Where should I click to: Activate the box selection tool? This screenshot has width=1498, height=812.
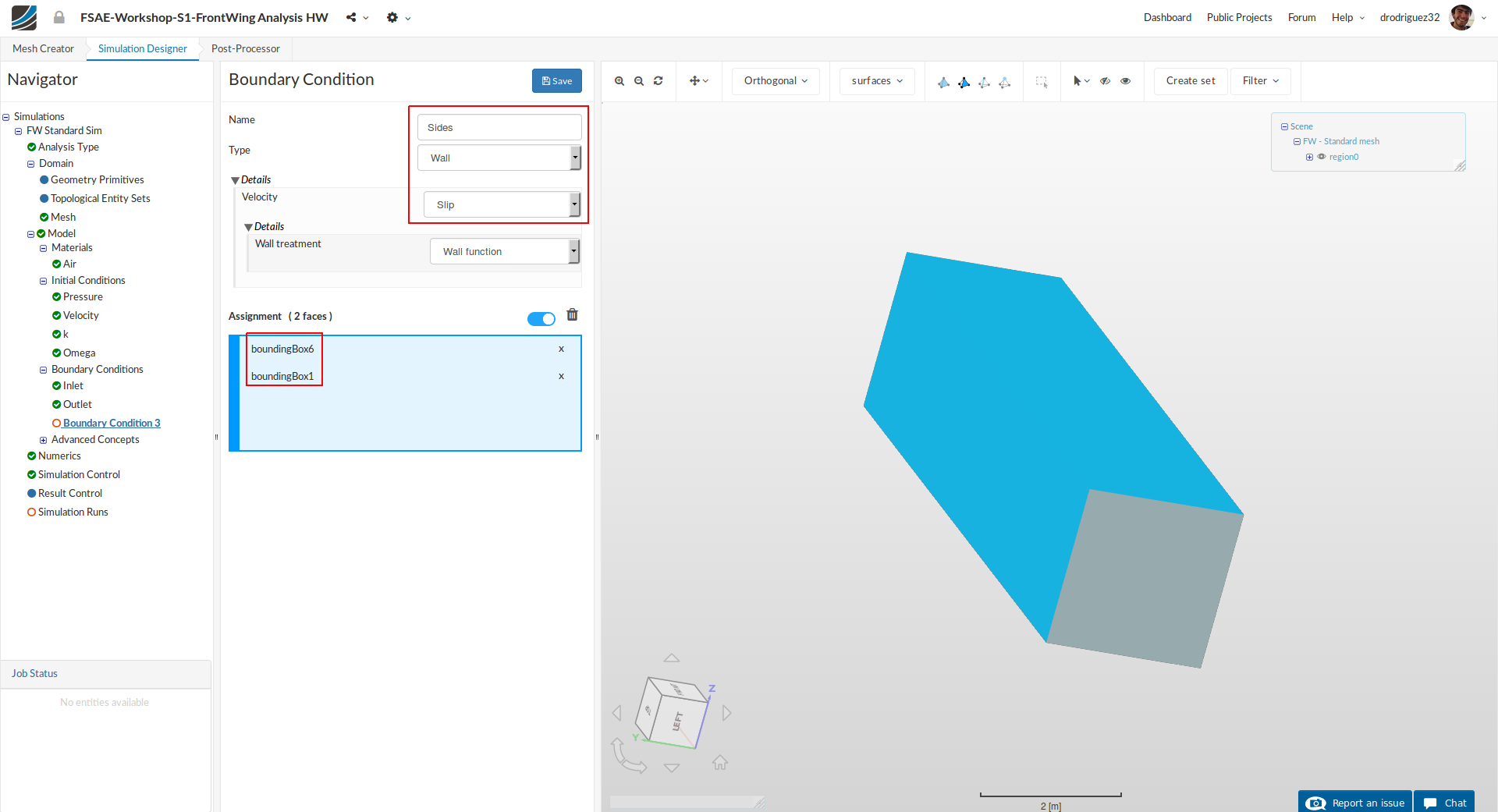pyautogui.click(x=1042, y=82)
